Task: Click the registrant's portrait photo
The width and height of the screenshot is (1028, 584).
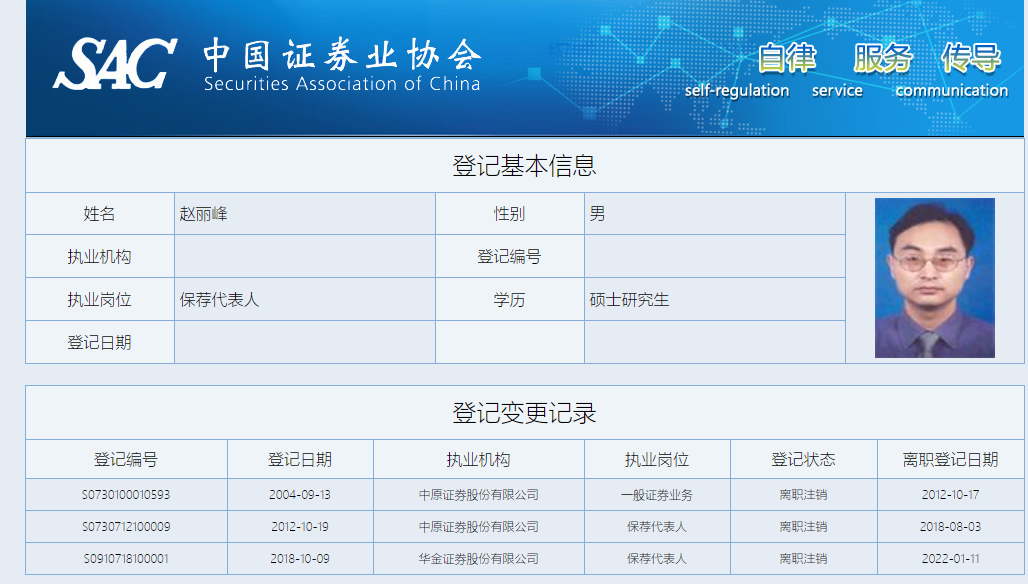Action: pyautogui.click(x=935, y=278)
